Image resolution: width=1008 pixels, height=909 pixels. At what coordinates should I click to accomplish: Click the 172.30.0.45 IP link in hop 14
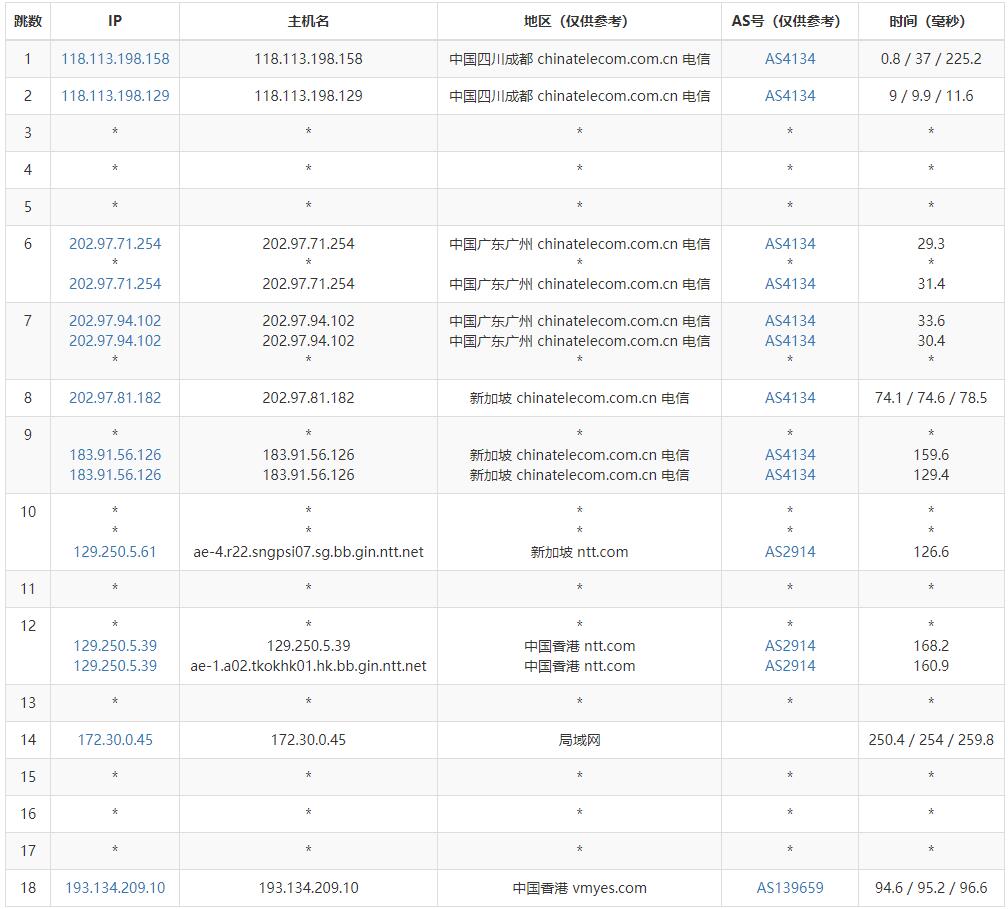[115, 740]
